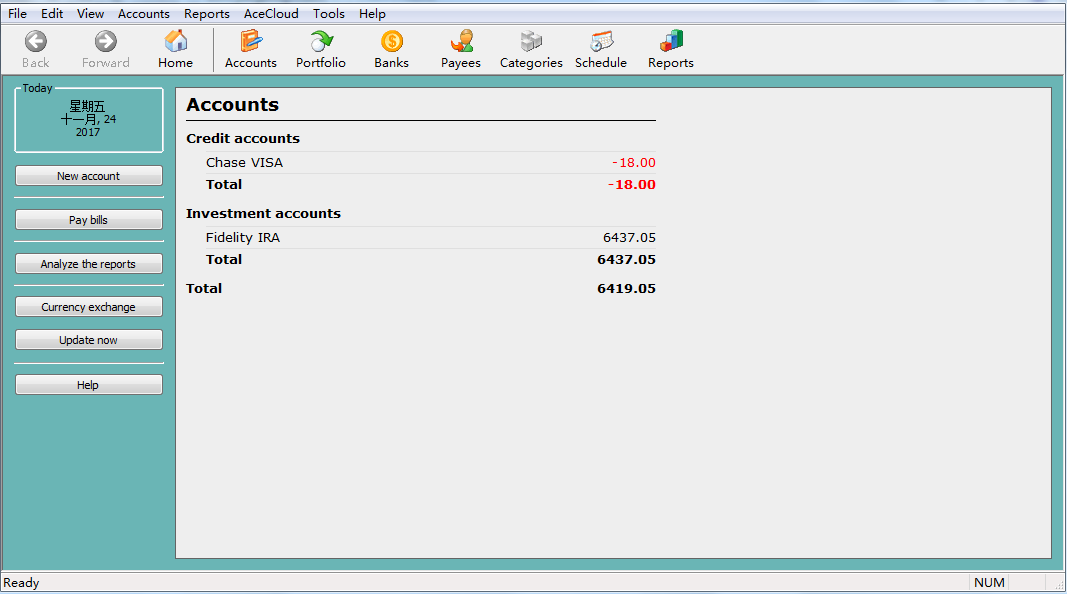Click the Forward arrow icon
Viewport: 1067px width, 594px height.
pyautogui.click(x=105, y=42)
